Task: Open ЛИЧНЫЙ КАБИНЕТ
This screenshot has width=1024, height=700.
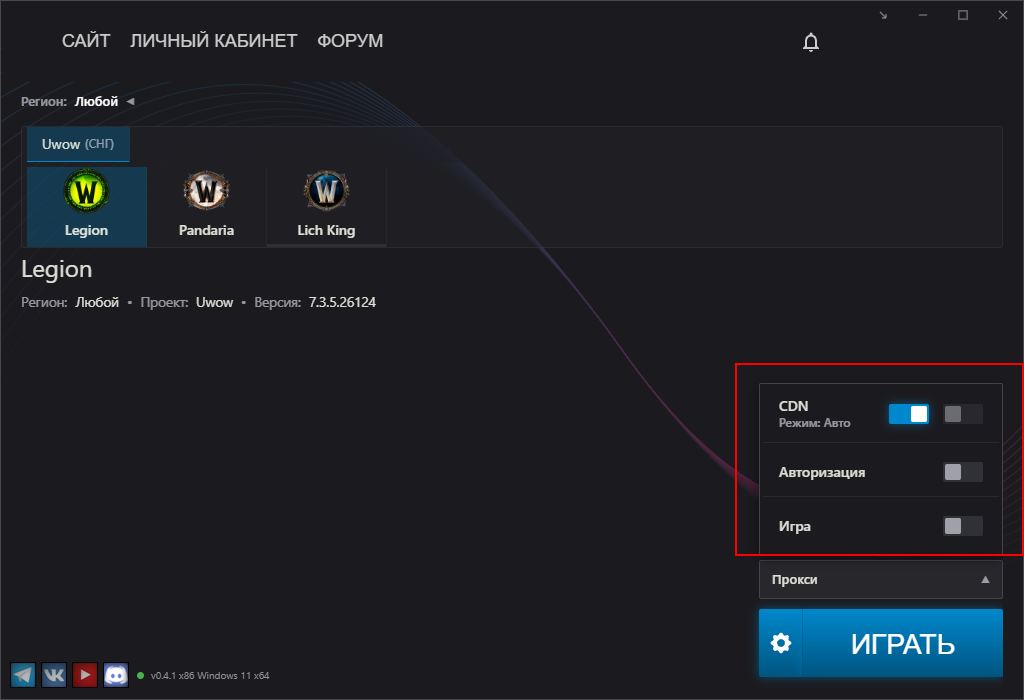Action: click(x=214, y=40)
